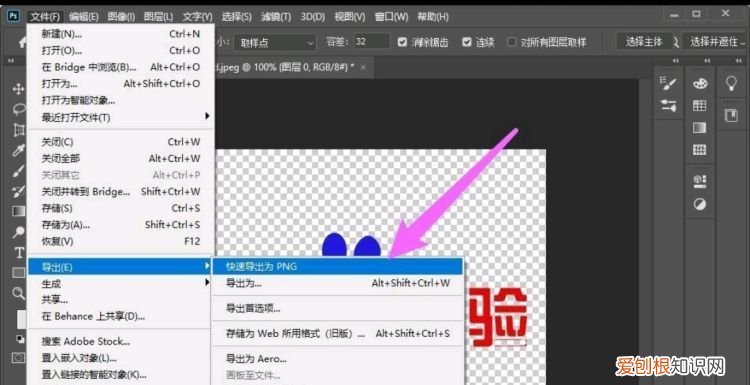Open the 编辑(E) menu
750x385 pixels.
(84, 17)
